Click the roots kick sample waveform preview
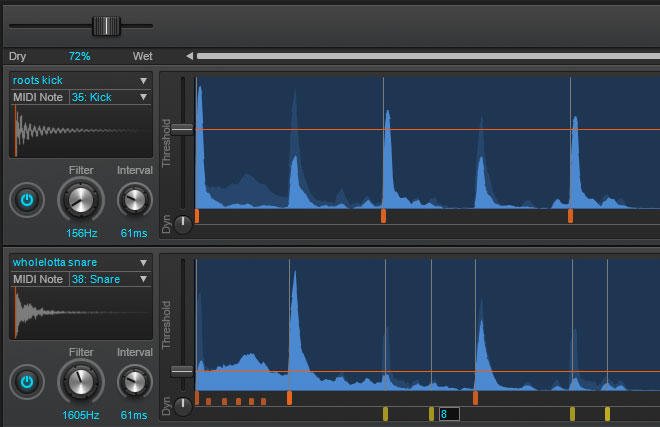The width and height of the screenshot is (660, 427). click(x=81, y=131)
